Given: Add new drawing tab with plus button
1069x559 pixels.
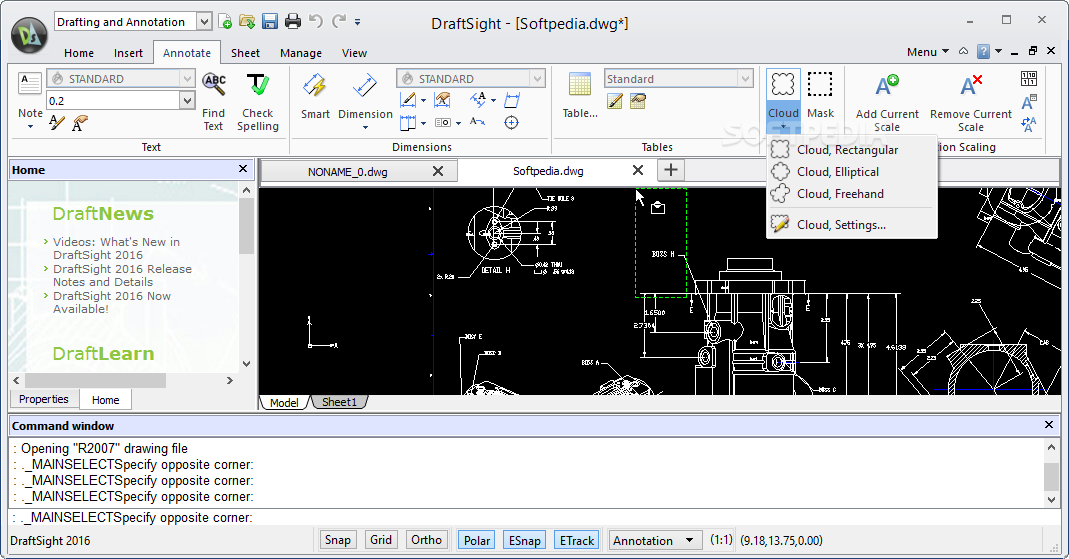Looking at the screenshot, I should tap(671, 170).
